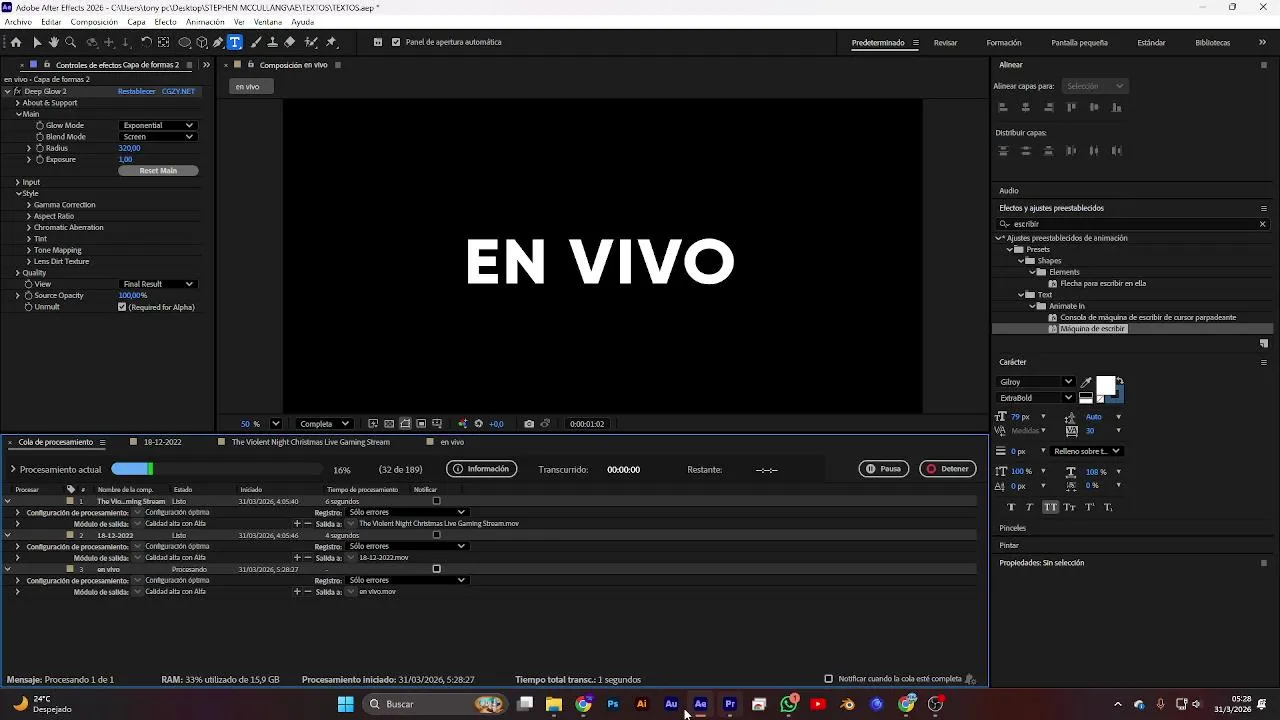
Task: Toggle the Notificar checkbox for en vivo row
Action: [x=436, y=569]
